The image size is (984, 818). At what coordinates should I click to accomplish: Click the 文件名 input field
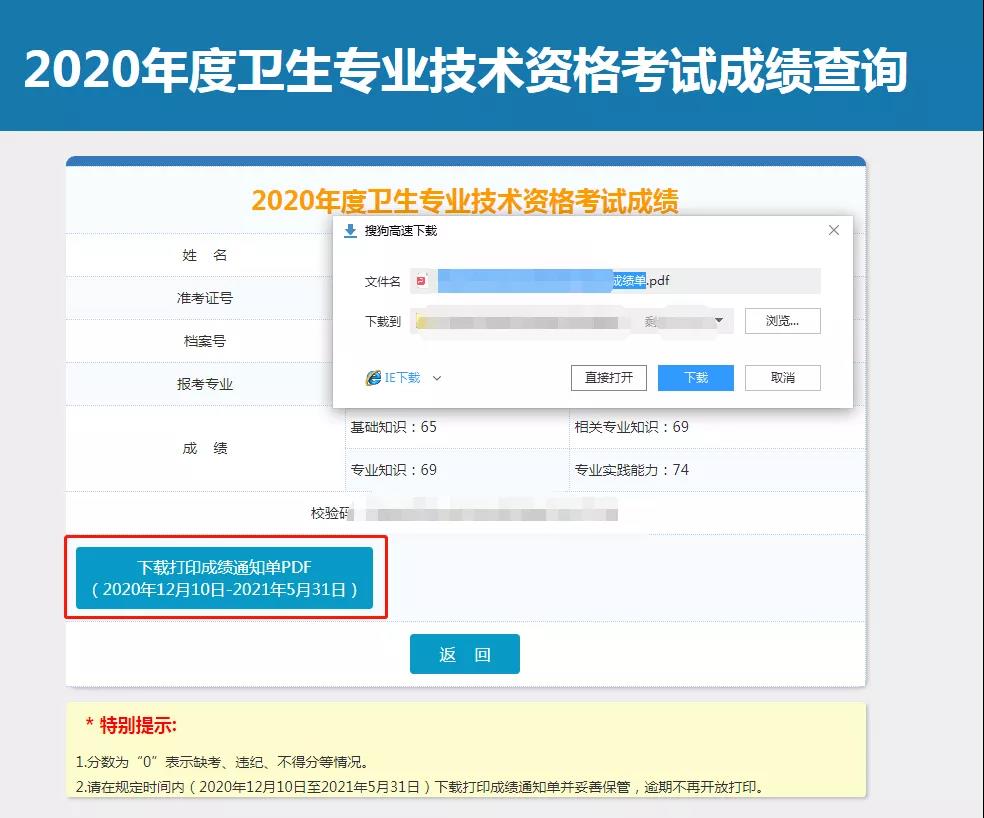(x=615, y=281)
